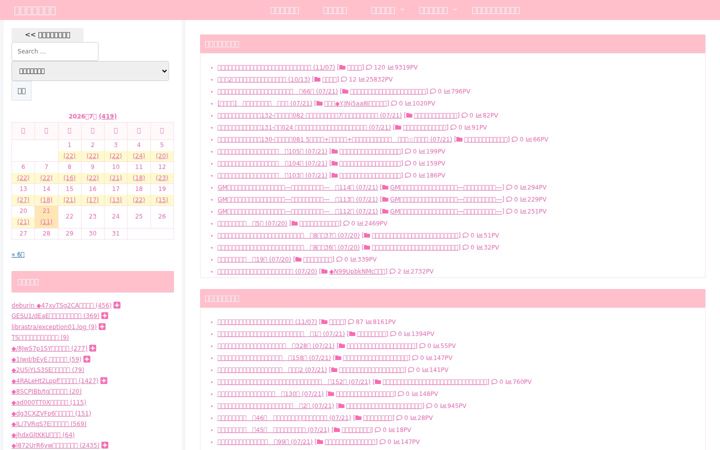The height and width of the screenshot is (450, 720).
Task: Open the (419) monthly archive link
Action: (x=107, y=116)
